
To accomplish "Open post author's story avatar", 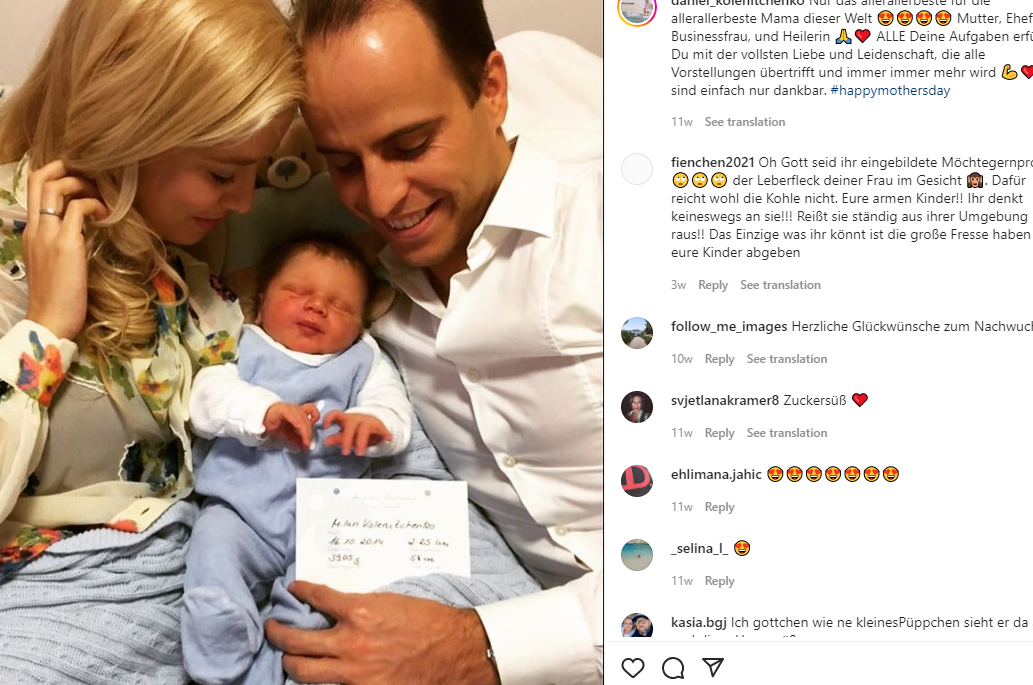I will [637, 8].
